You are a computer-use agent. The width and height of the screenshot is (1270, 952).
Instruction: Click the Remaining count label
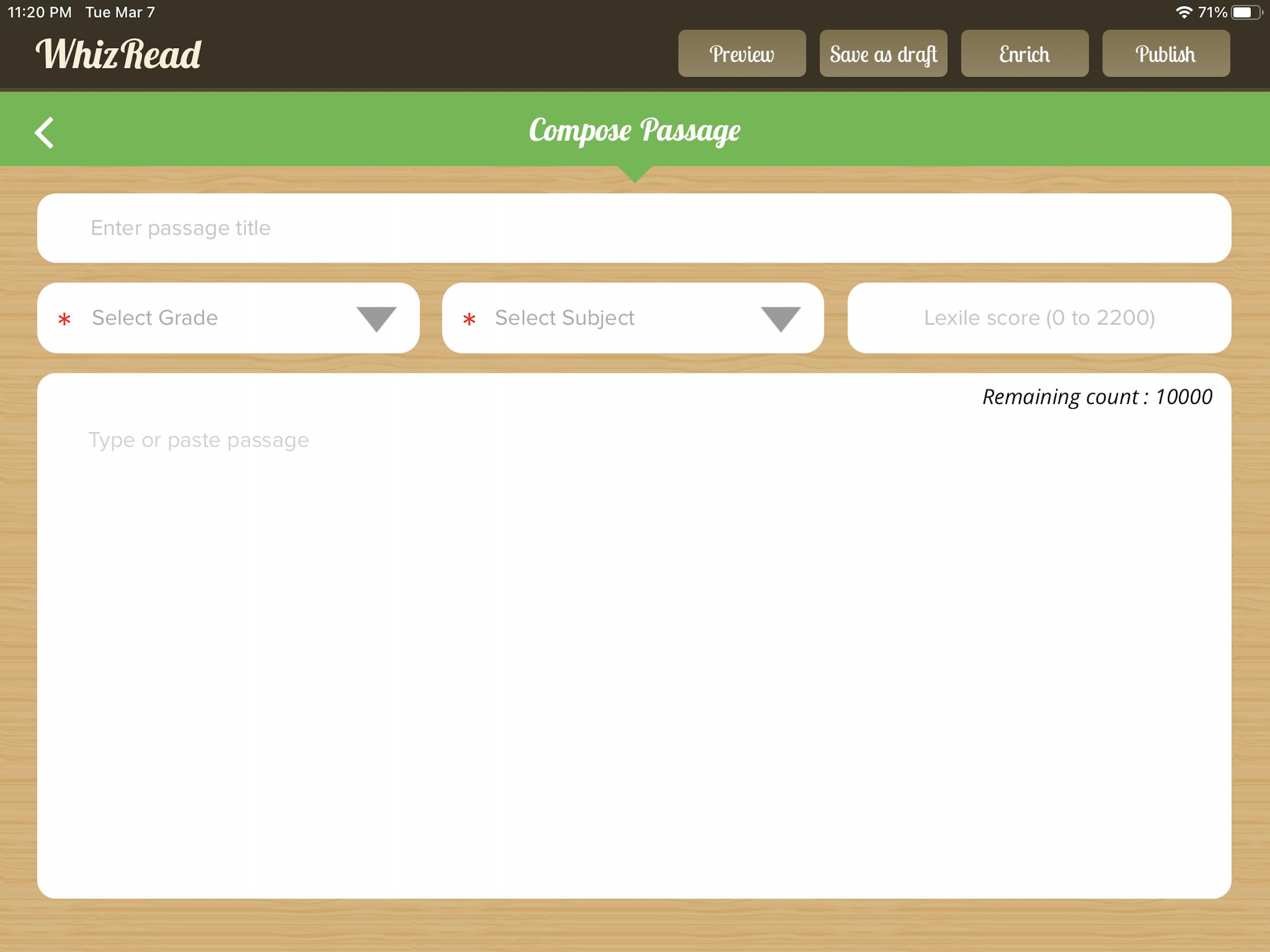click(x=1097, y=397)
